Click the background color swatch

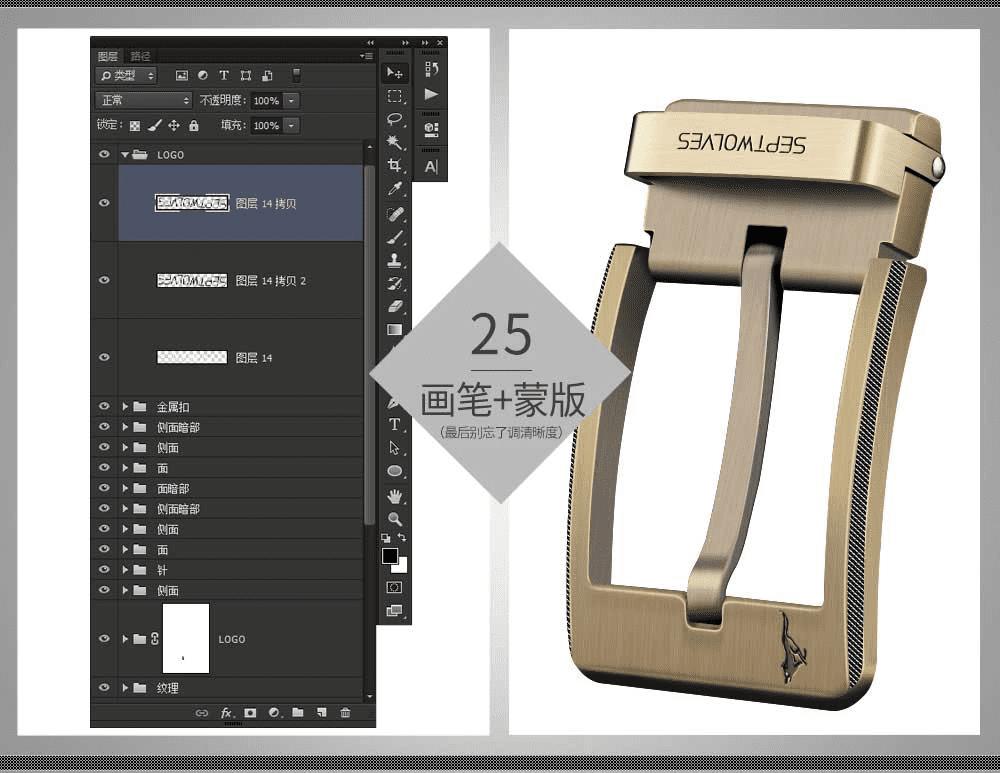pos(402,566)
